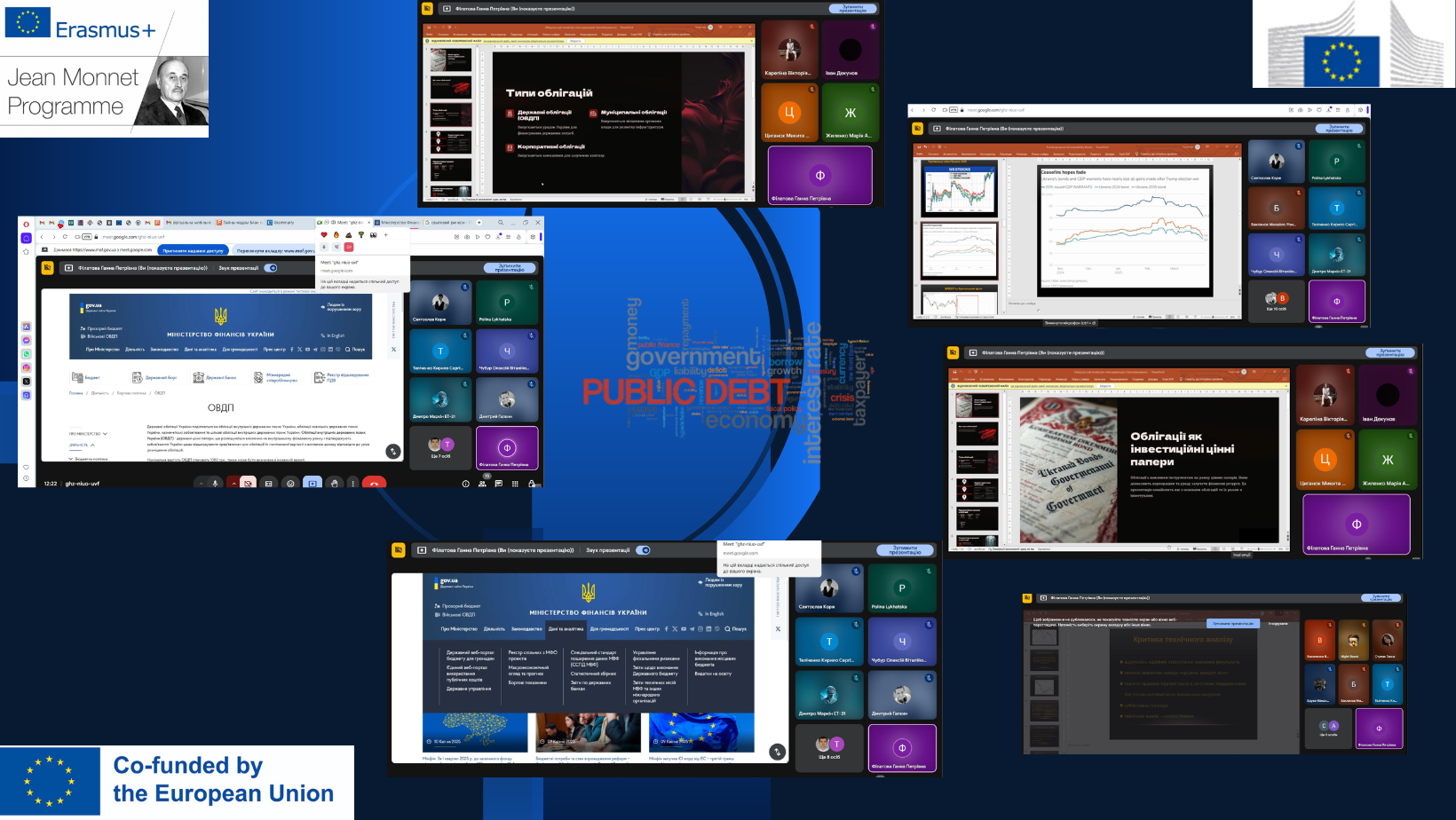Add new emoji with plus in reaction bar
The image size is (1456, 820).
pyautogui.click(x=386, y=235)
